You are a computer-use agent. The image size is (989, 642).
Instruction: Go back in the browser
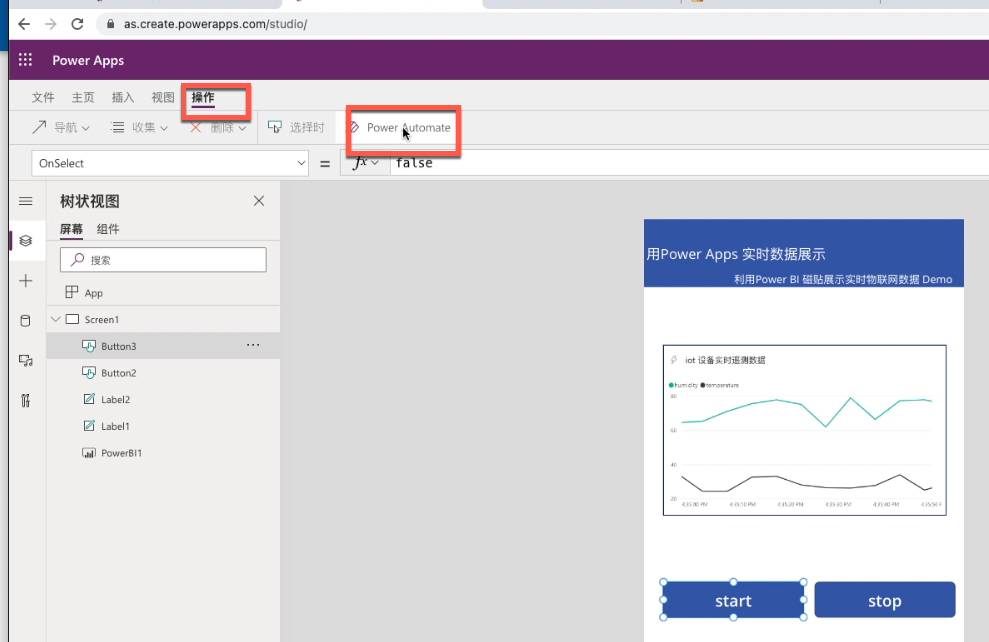[24, 24]
